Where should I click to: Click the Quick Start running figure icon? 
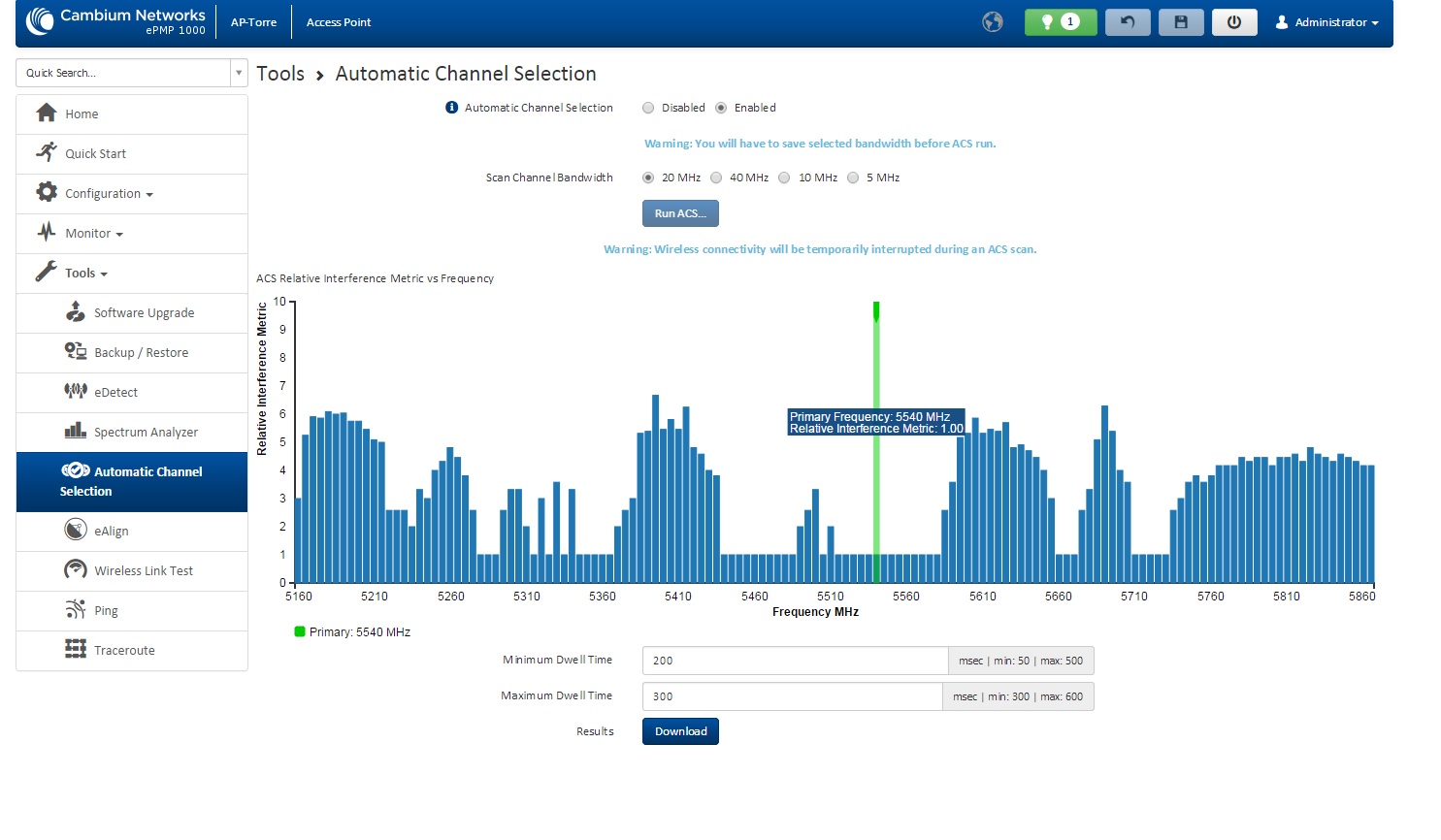(x=46, y=152)
